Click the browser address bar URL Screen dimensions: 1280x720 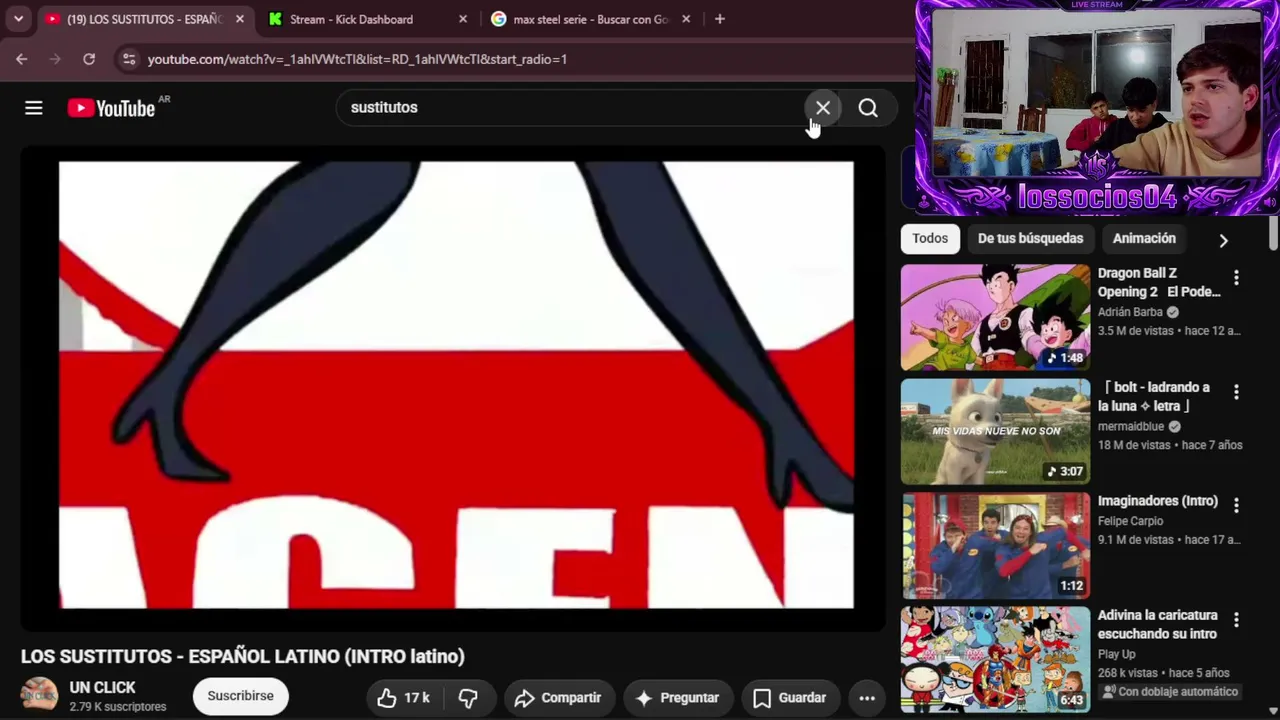357,59
